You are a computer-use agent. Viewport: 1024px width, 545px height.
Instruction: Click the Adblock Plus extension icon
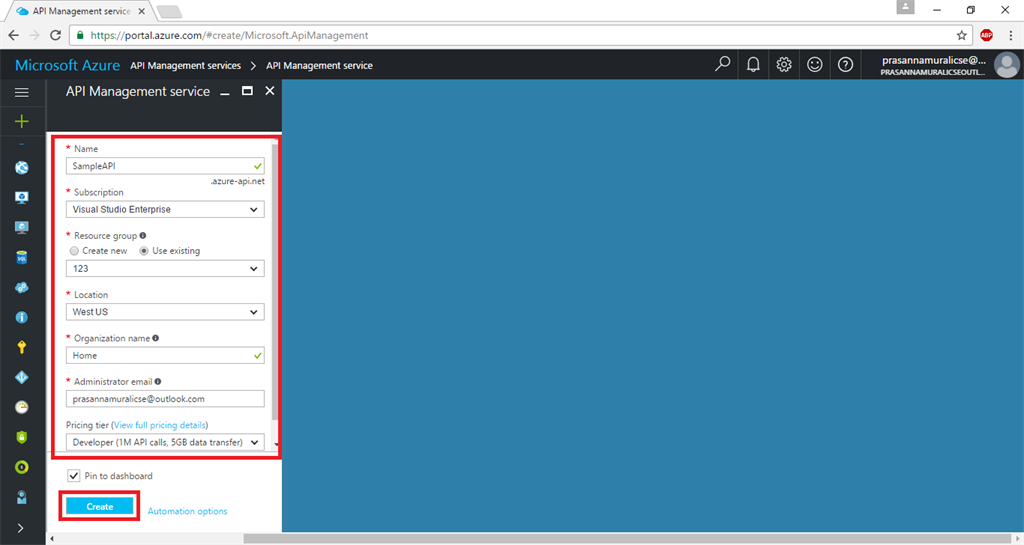(986, 35)
